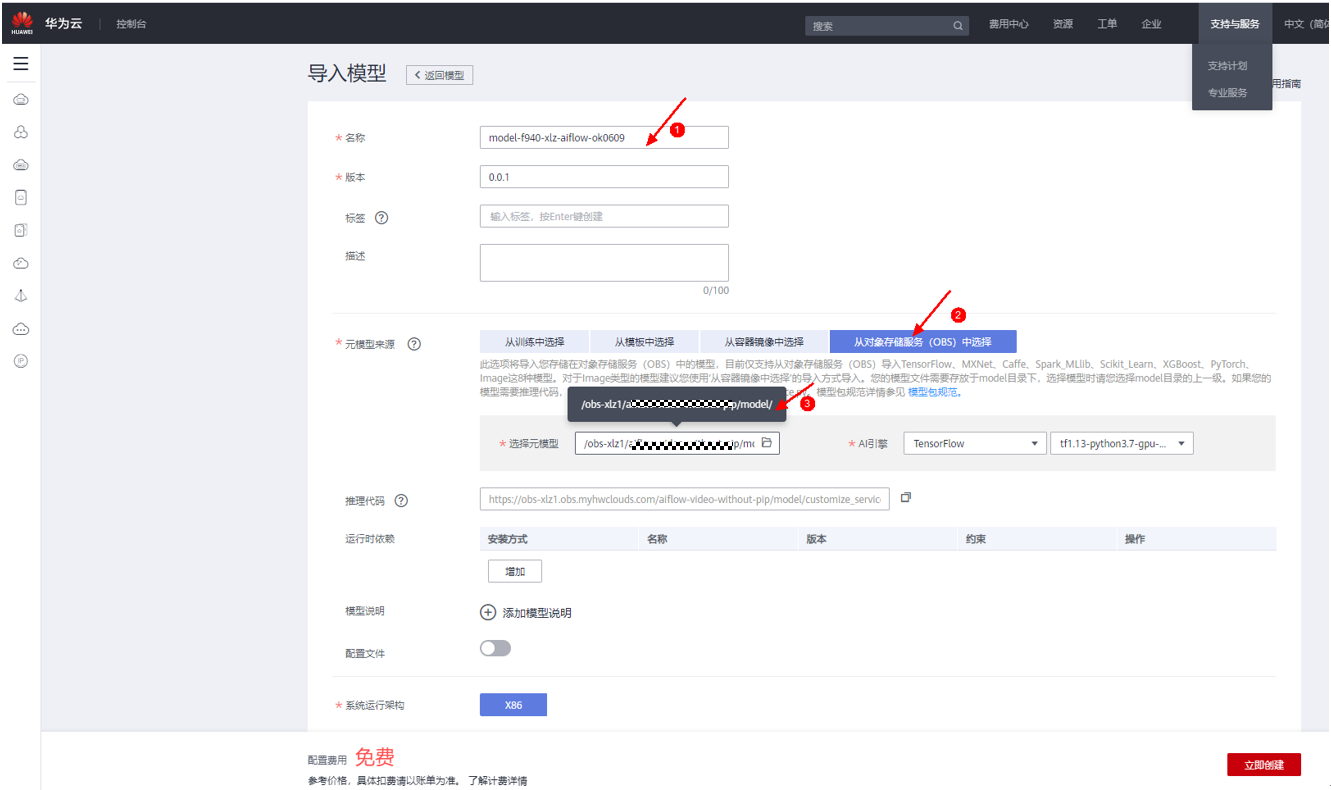Open the 中文 language selector in header
Screen dimensions: 1331x790
1307,24
